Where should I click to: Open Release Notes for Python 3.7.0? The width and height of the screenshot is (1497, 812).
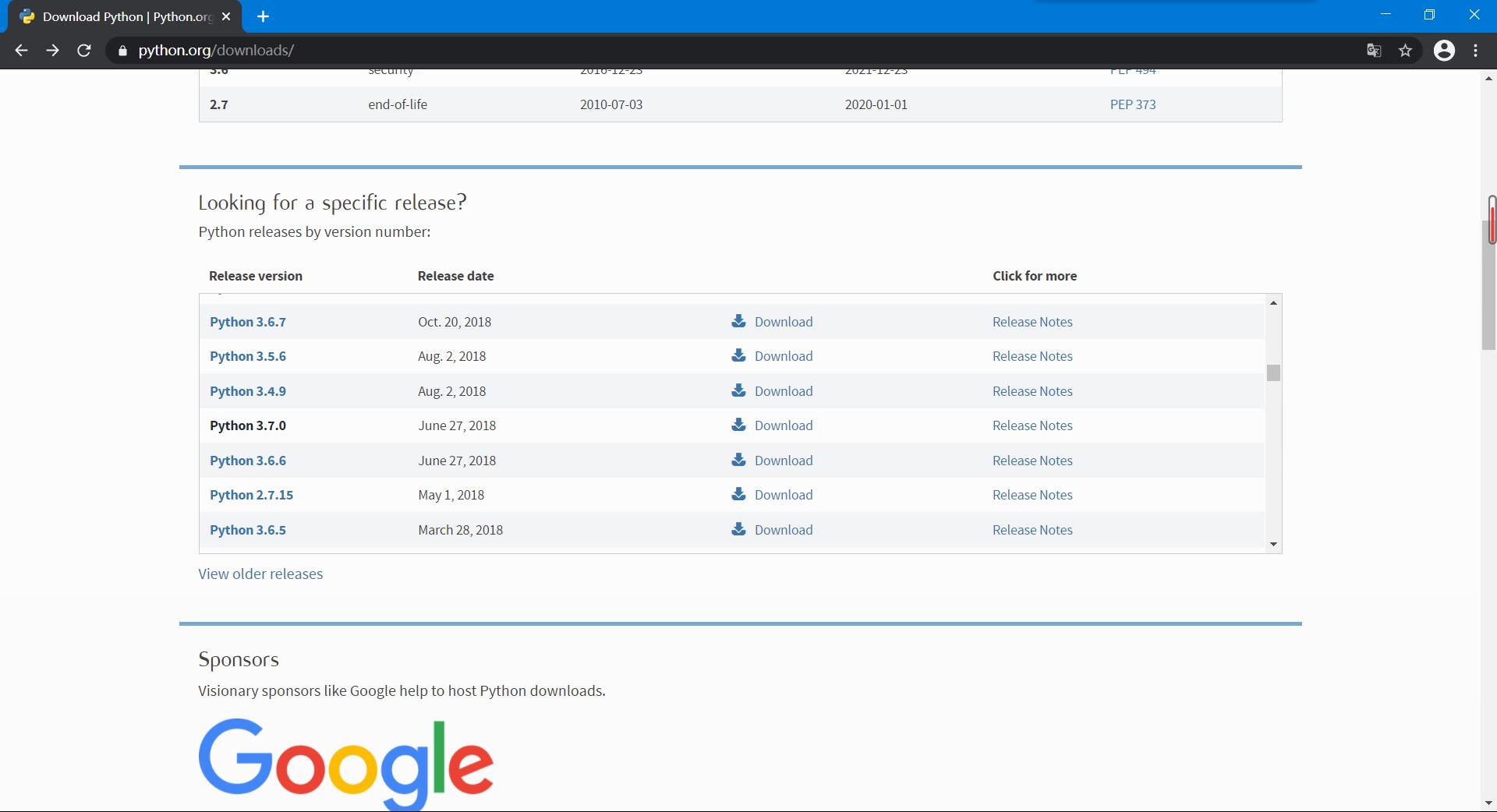pyautogui.click(x=1032, y=425)
